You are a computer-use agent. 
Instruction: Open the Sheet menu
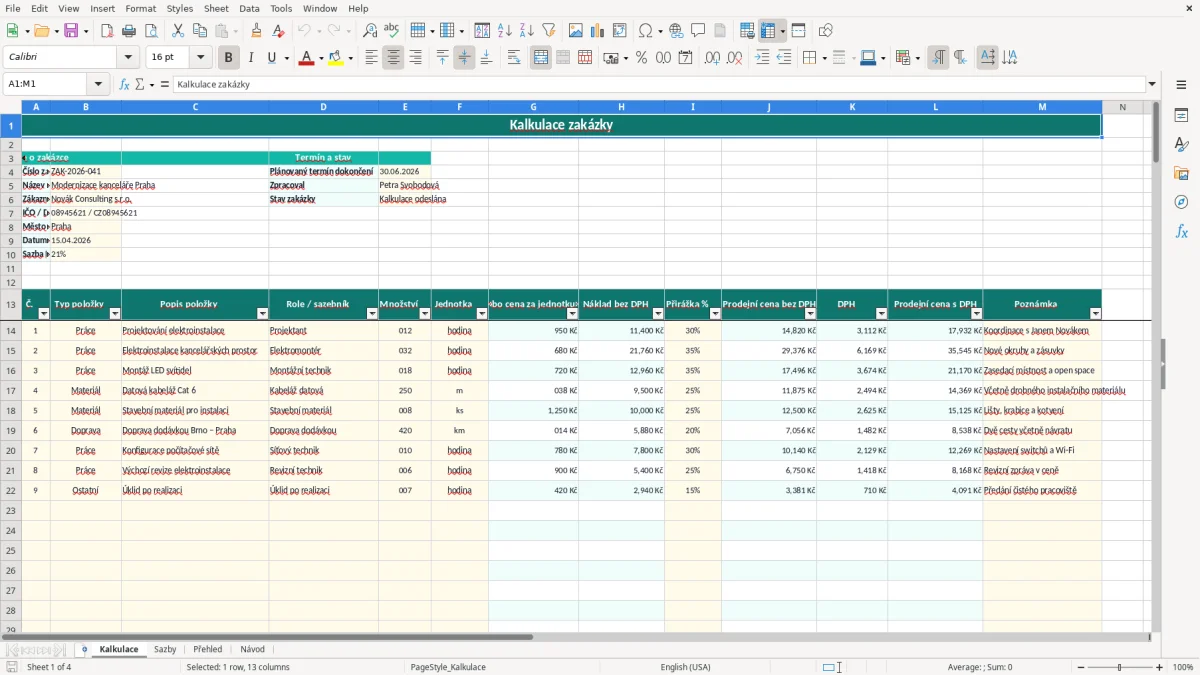216,8
